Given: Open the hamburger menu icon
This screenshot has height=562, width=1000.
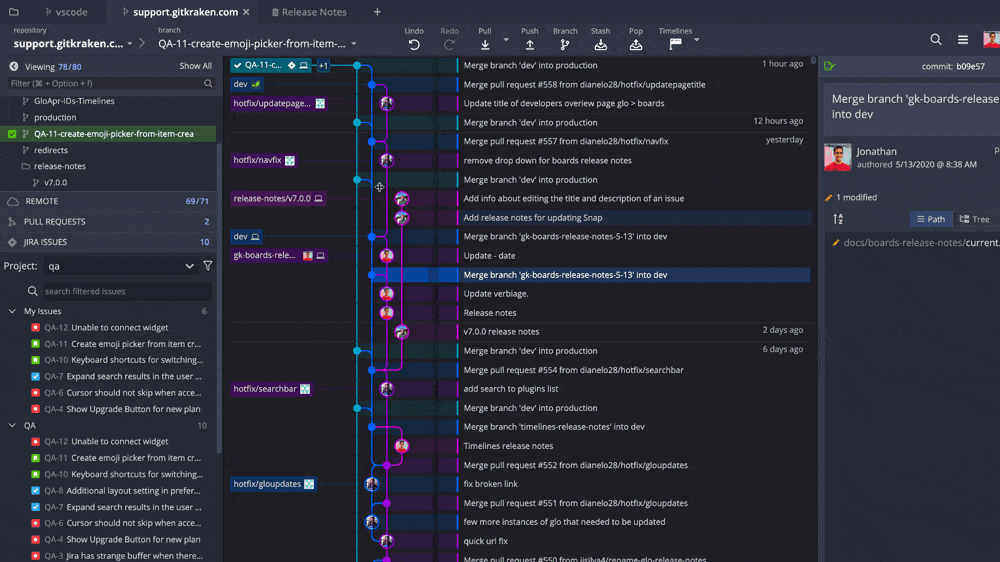Looking at the screenshot, I should [x=963, y=40].
